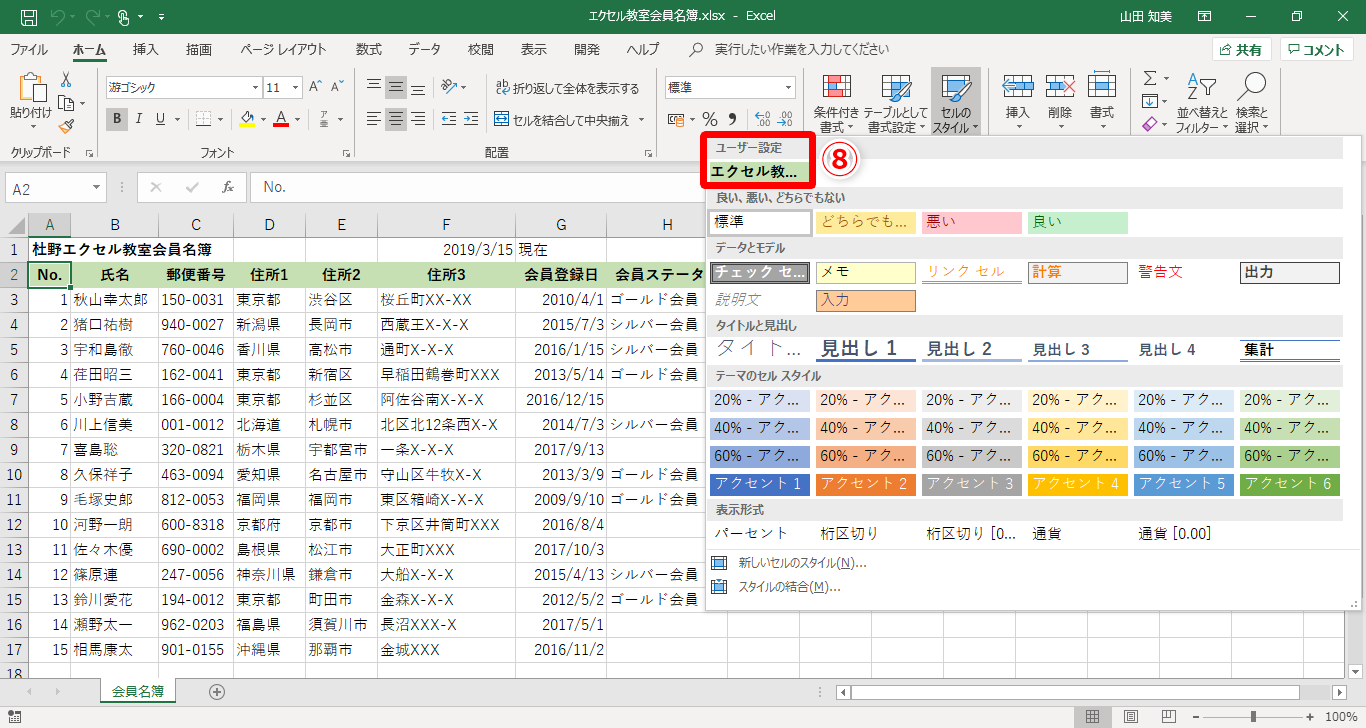Switch to the 数式 ribbon tab
The height and width of the screenshot is (728, 1366).
click(x=369, y=49)
